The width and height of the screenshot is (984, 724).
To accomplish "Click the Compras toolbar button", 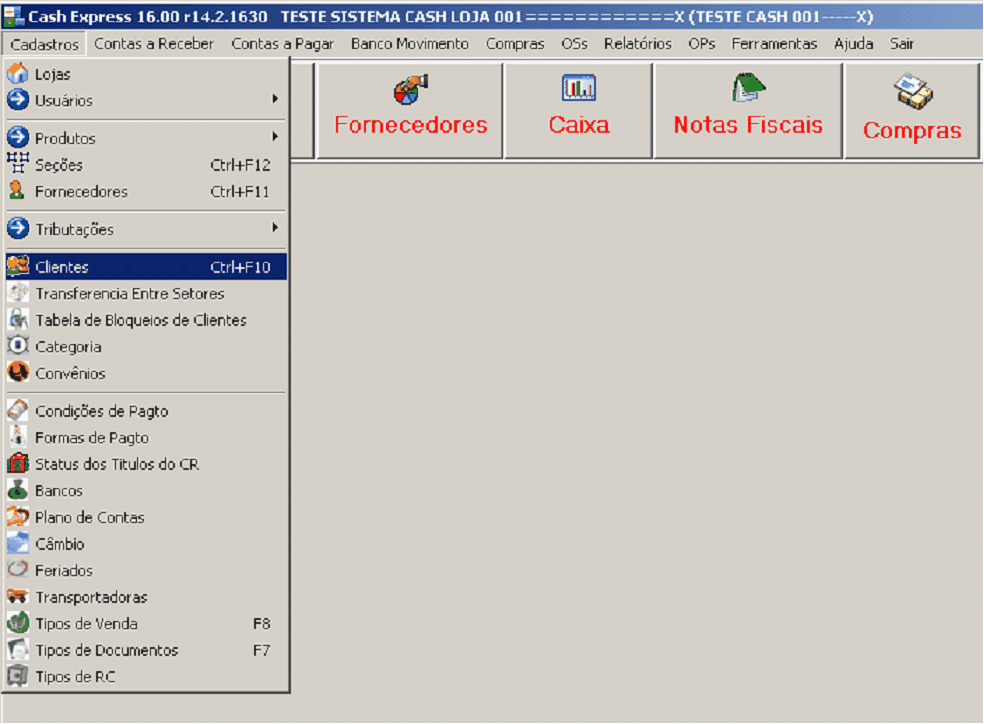I will [911, 112].
